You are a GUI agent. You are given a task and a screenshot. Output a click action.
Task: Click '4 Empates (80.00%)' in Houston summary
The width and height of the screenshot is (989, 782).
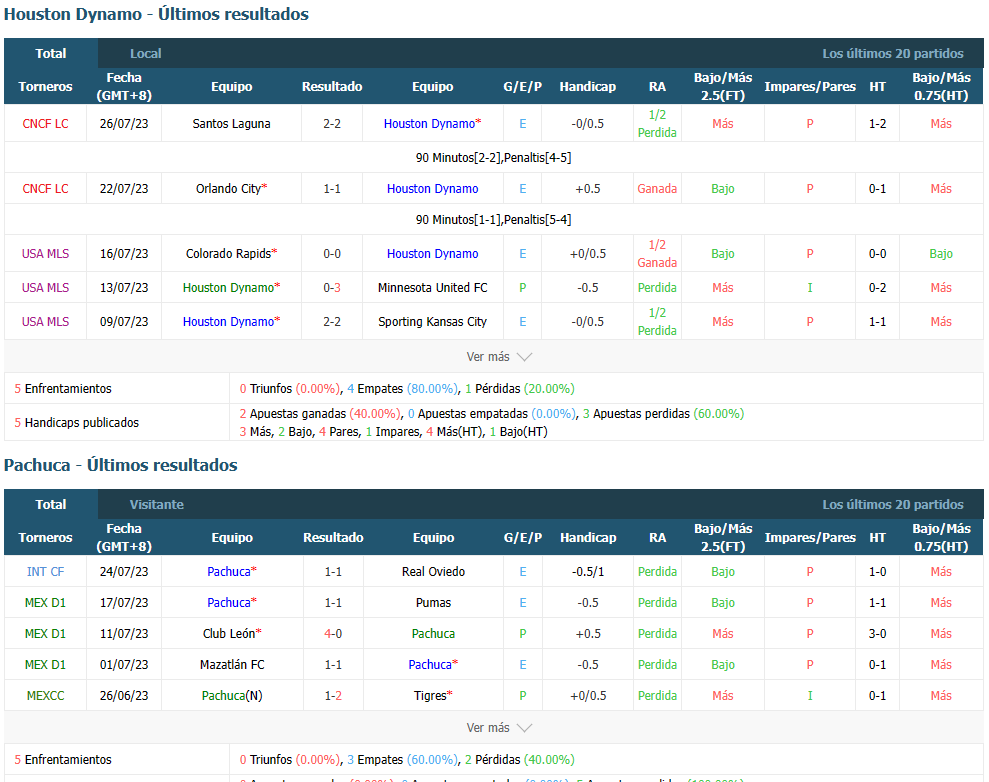(402, 388)
